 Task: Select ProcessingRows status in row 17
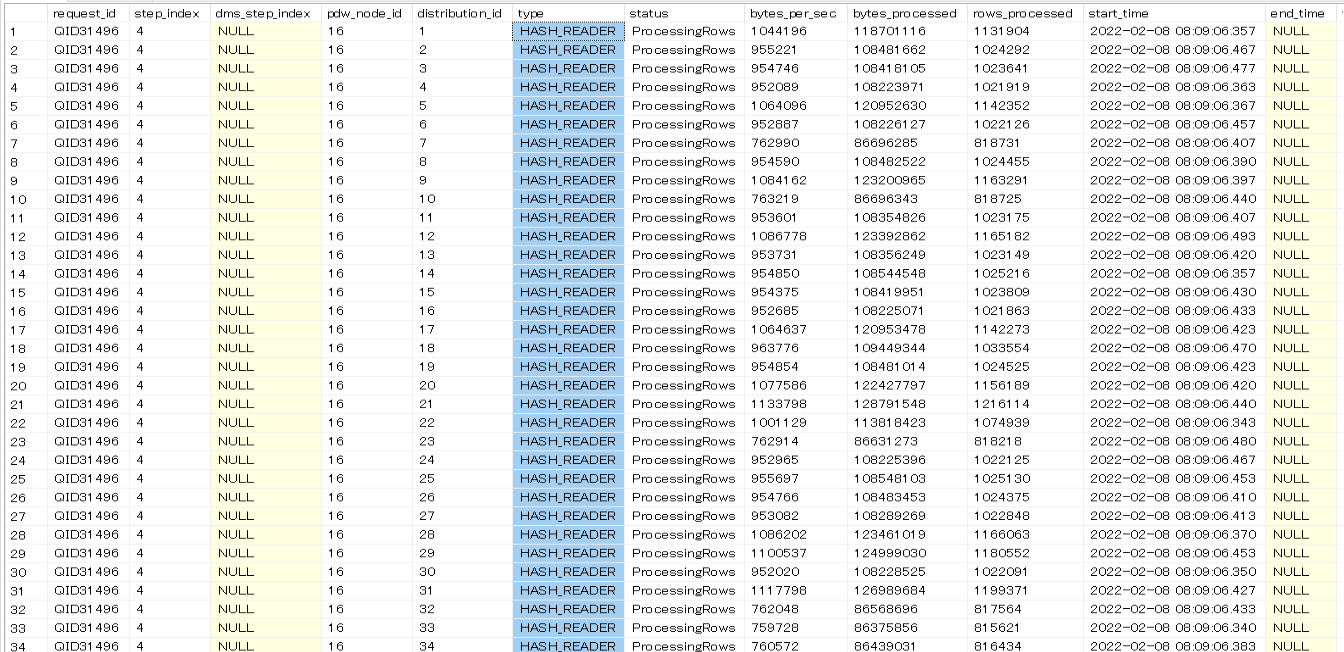684,330
